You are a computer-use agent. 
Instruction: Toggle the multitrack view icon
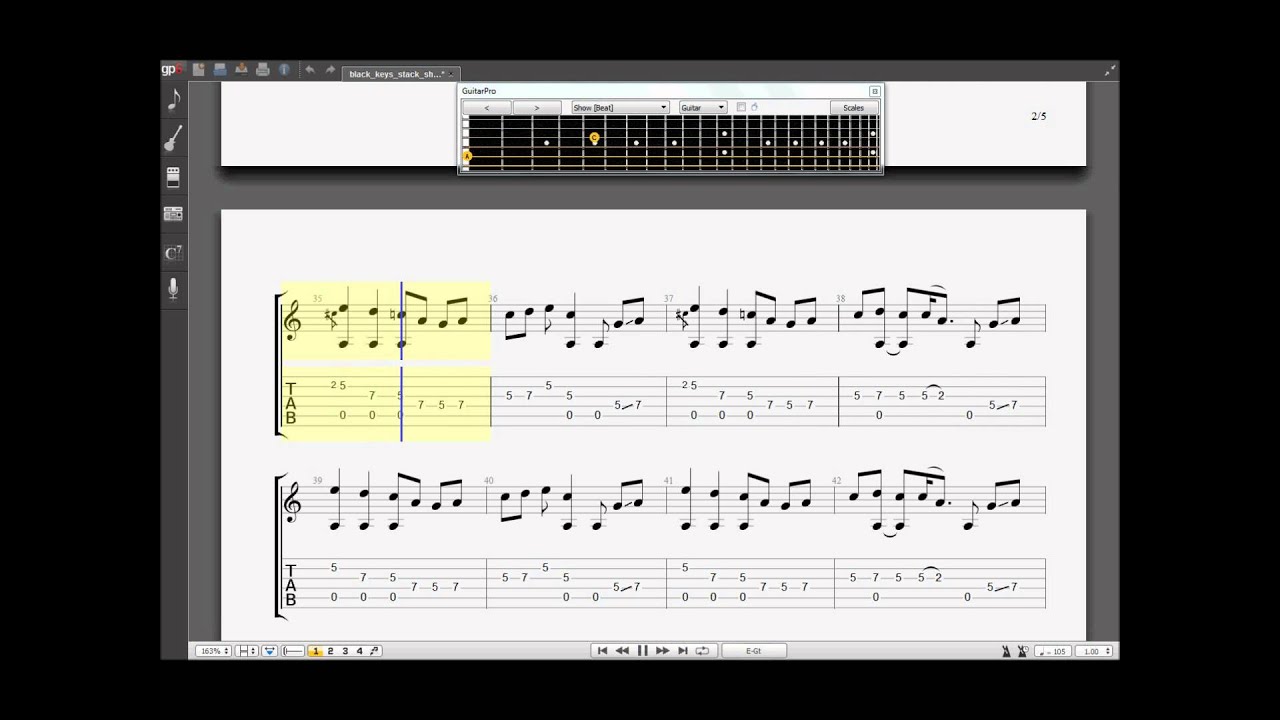tap(293, 651)
